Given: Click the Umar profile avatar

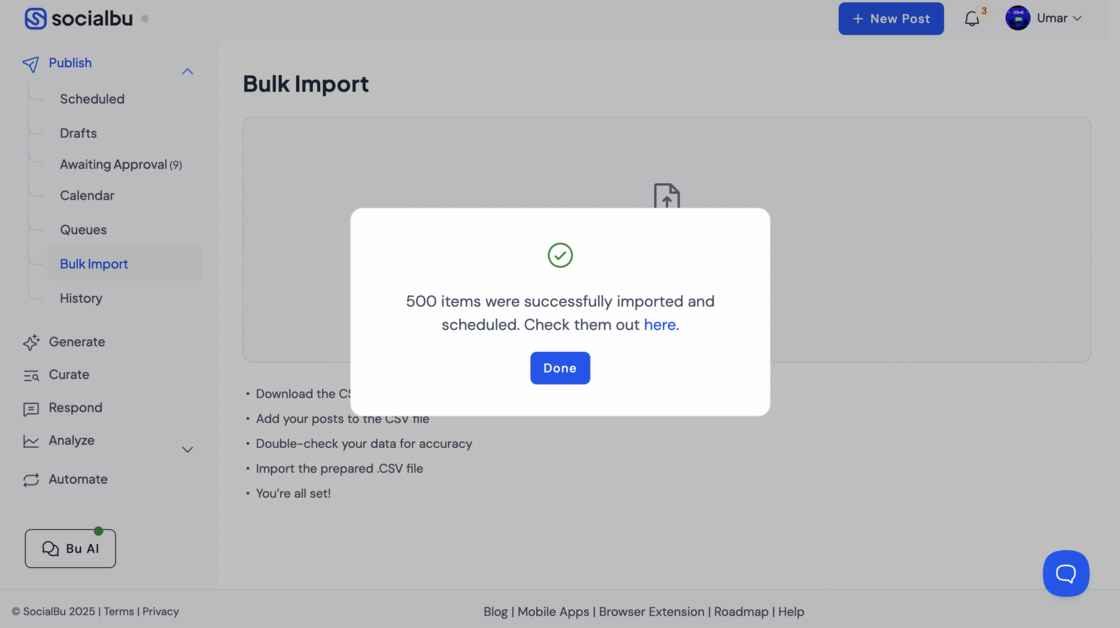Looking at the screenshot, I should tap(1018, 18).
